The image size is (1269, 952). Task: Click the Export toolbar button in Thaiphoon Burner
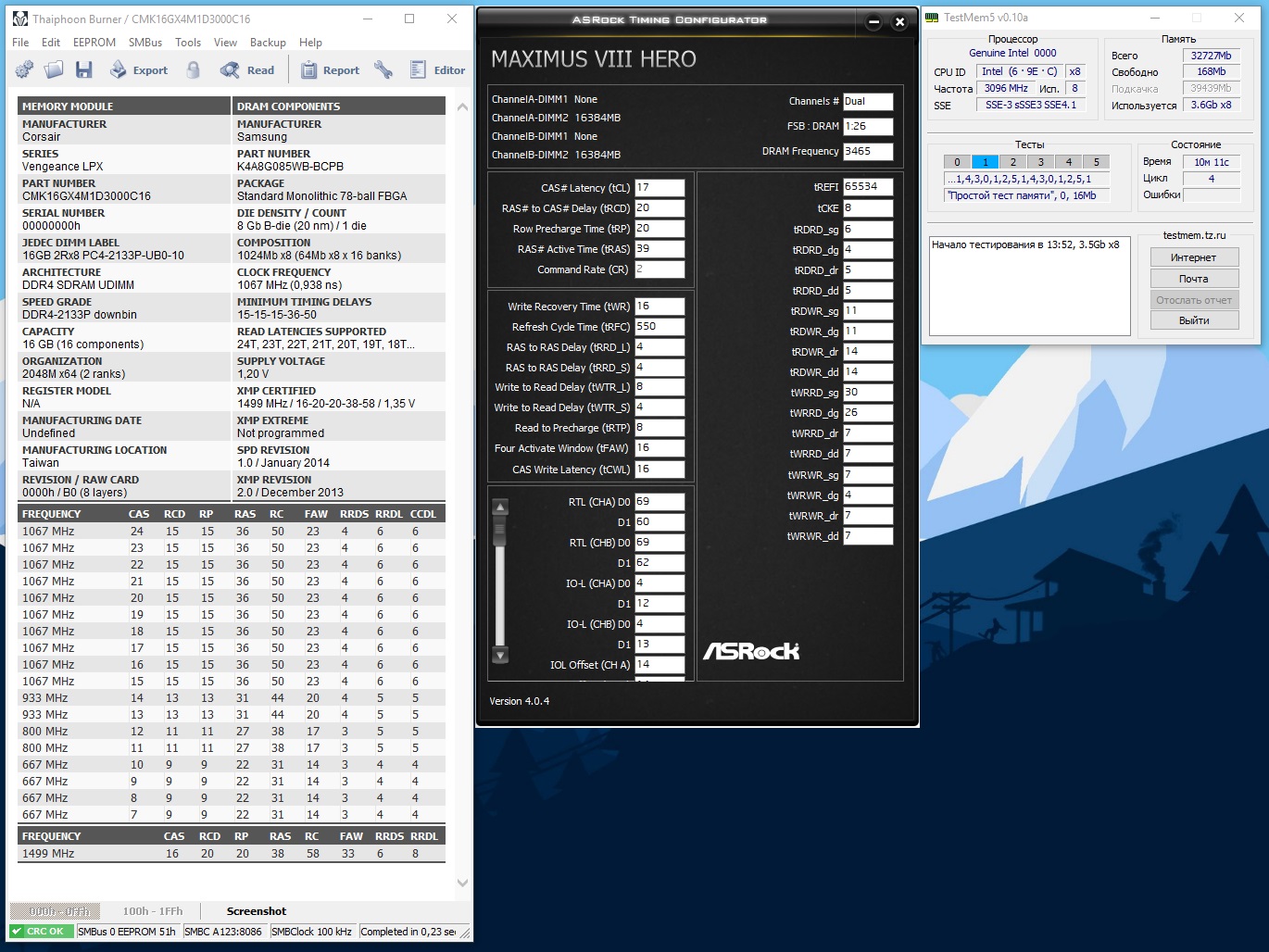139,69
